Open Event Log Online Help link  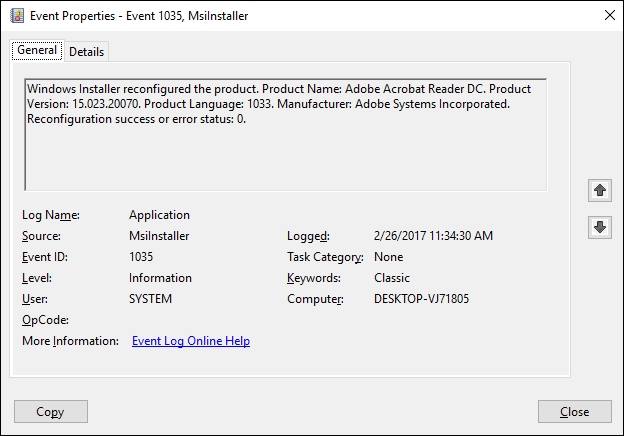191,341
